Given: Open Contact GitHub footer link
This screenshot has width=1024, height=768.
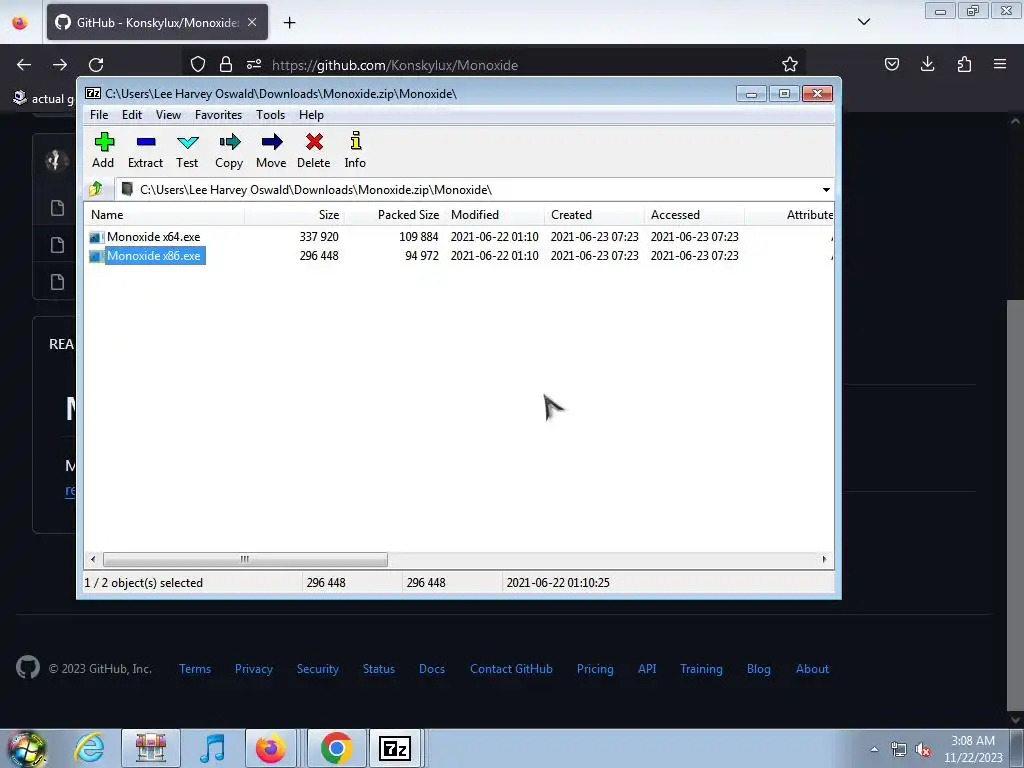Looking at the screenshot, I should click(511, 669).
